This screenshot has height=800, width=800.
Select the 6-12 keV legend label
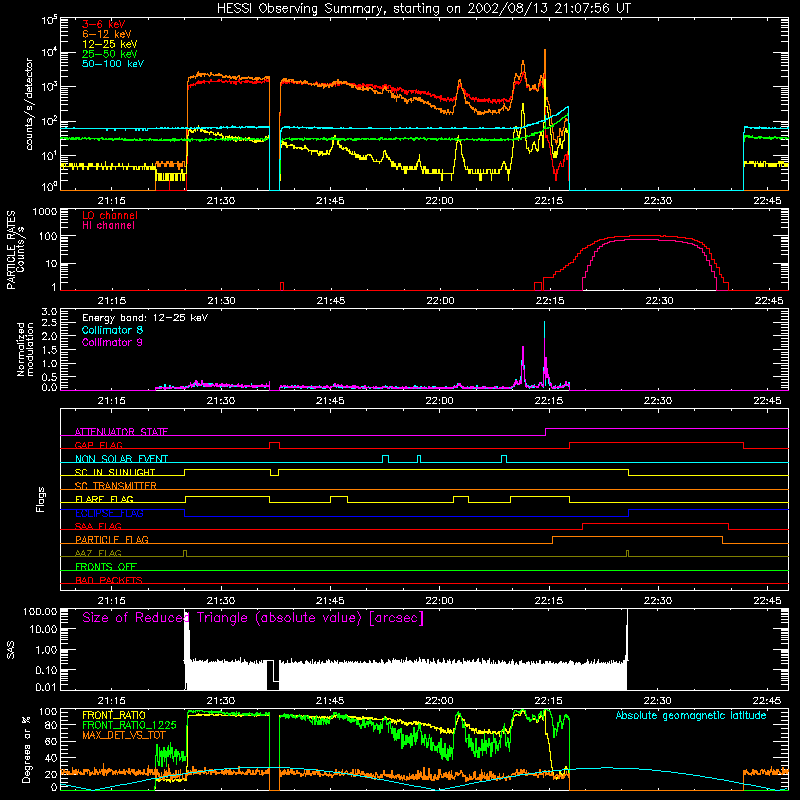pos(107,34)
